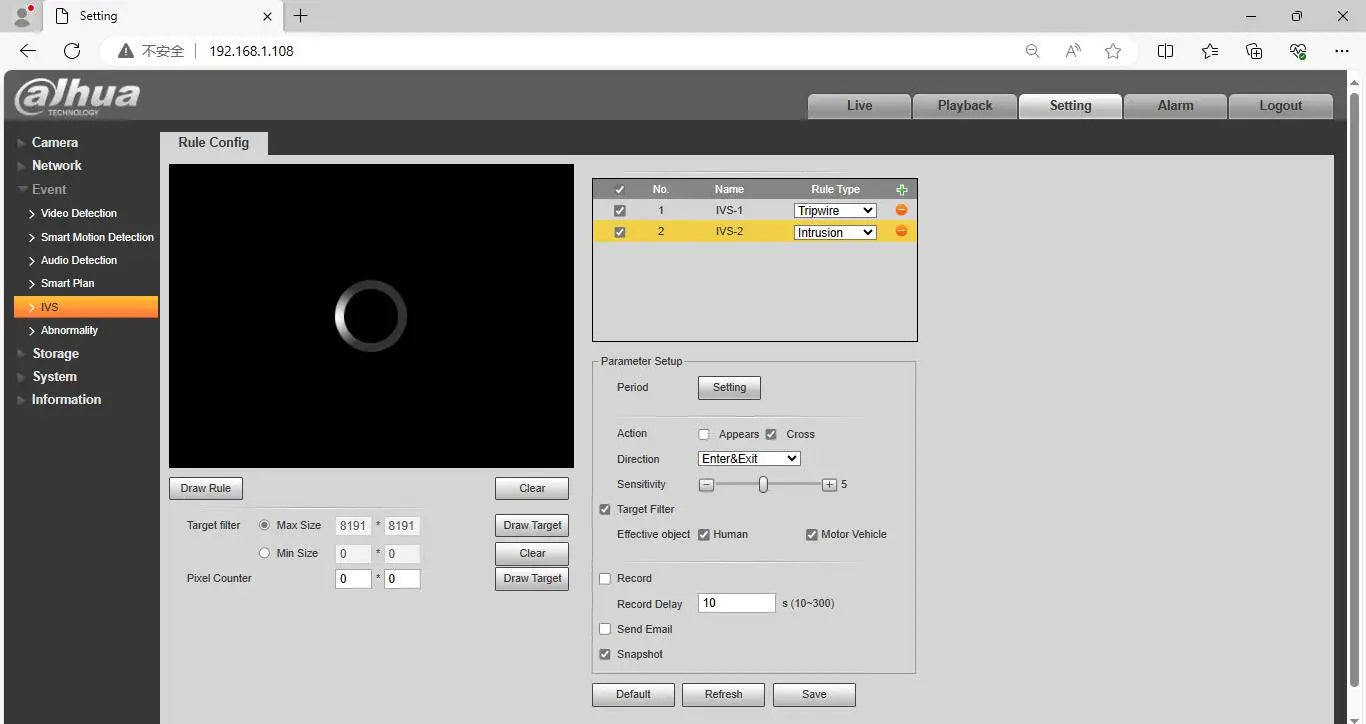Open the Rule Type dropdown for IVS-1
Screen dimensions: 1366x724
point(835,210)
